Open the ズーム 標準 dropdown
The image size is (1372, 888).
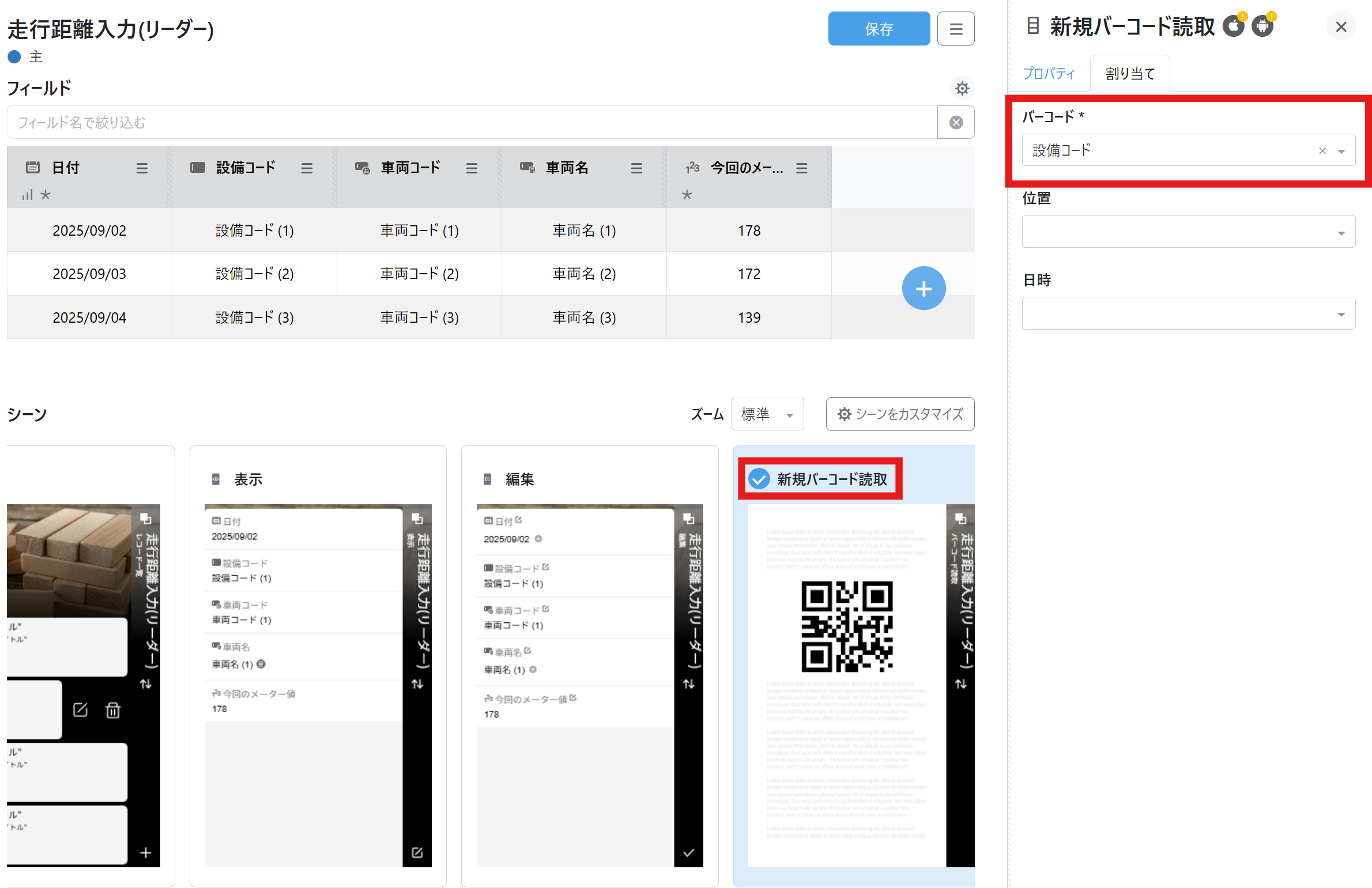point(767,414)
